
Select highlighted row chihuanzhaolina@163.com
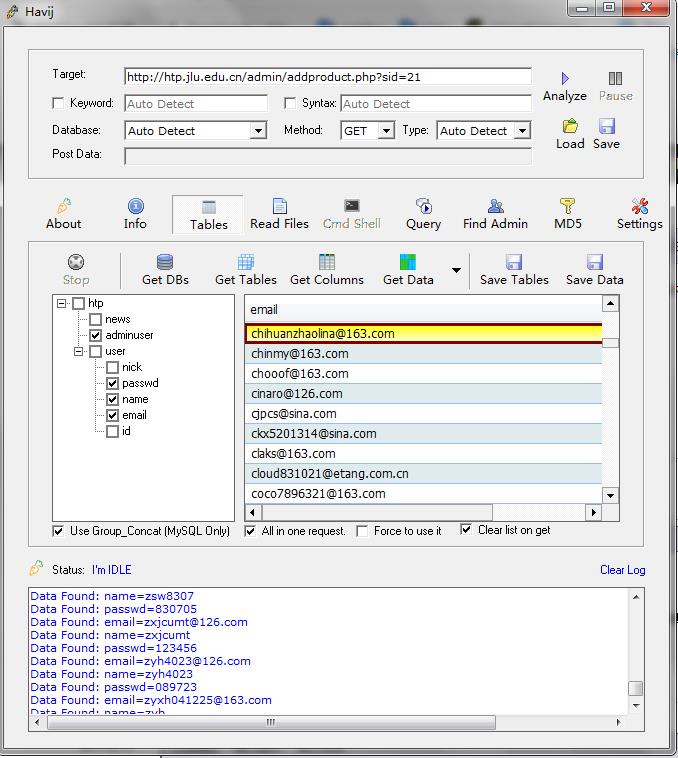(x=423, y=334)
